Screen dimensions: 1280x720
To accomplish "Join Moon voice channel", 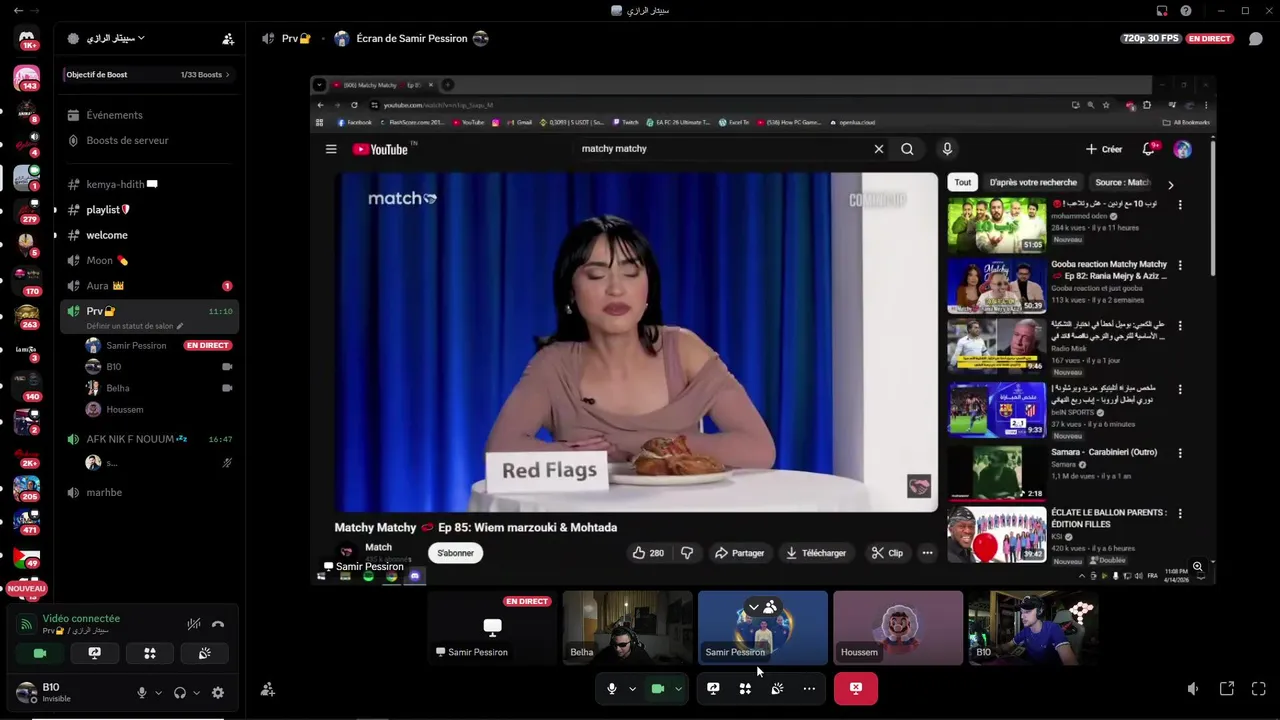I will pyautogui.click(x=150, y=260).
